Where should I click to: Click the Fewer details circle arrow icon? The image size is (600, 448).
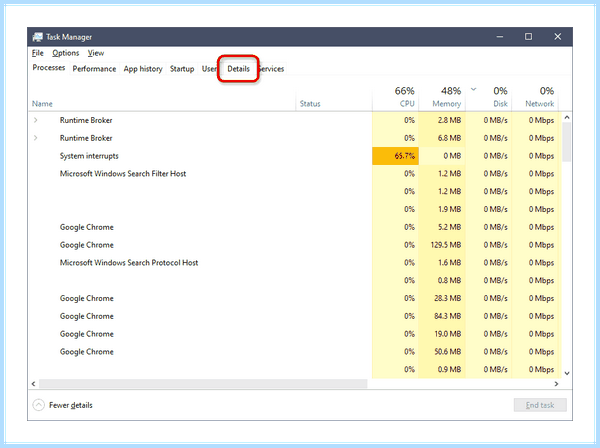click(39, 405)
